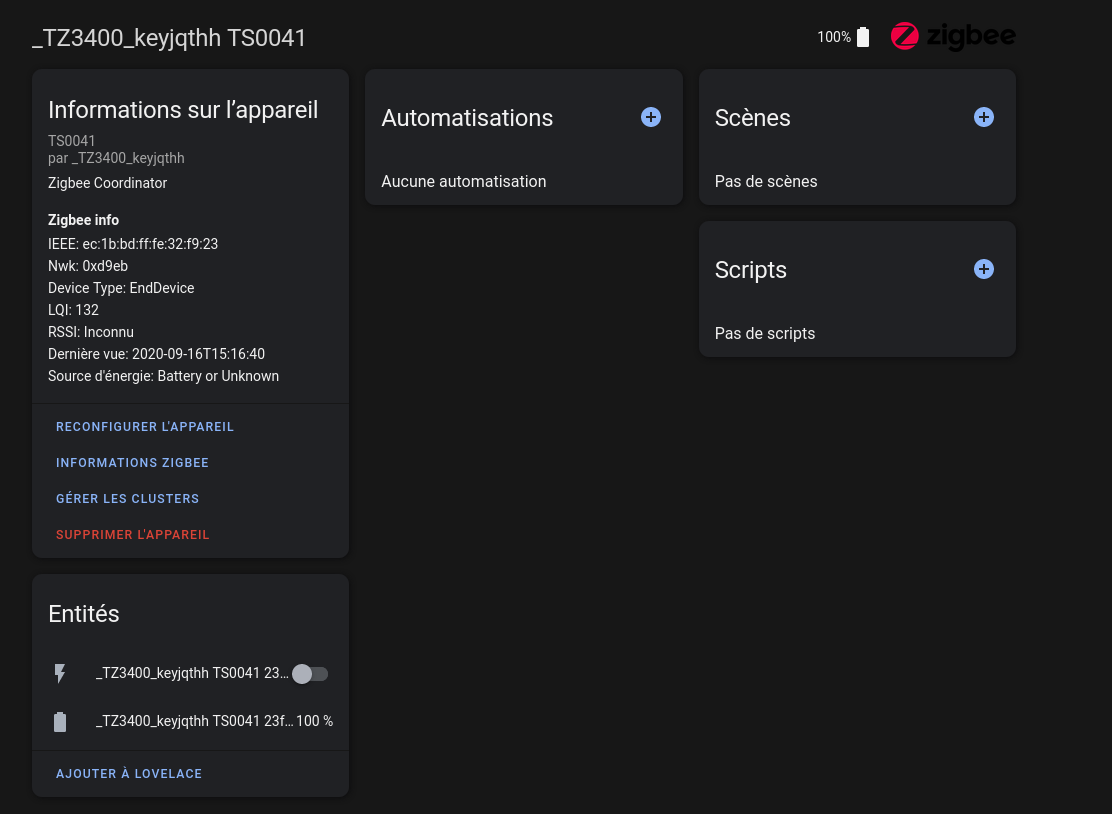Toggle the _TZ3400_keyjqthh TS0041 switch entity
The height and width of the screenshot is (814, 1112).
(310, 673)
